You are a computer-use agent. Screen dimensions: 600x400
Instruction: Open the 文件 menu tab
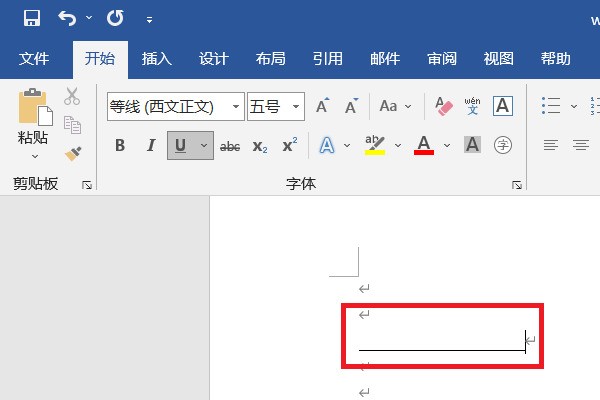click(34, 59)
